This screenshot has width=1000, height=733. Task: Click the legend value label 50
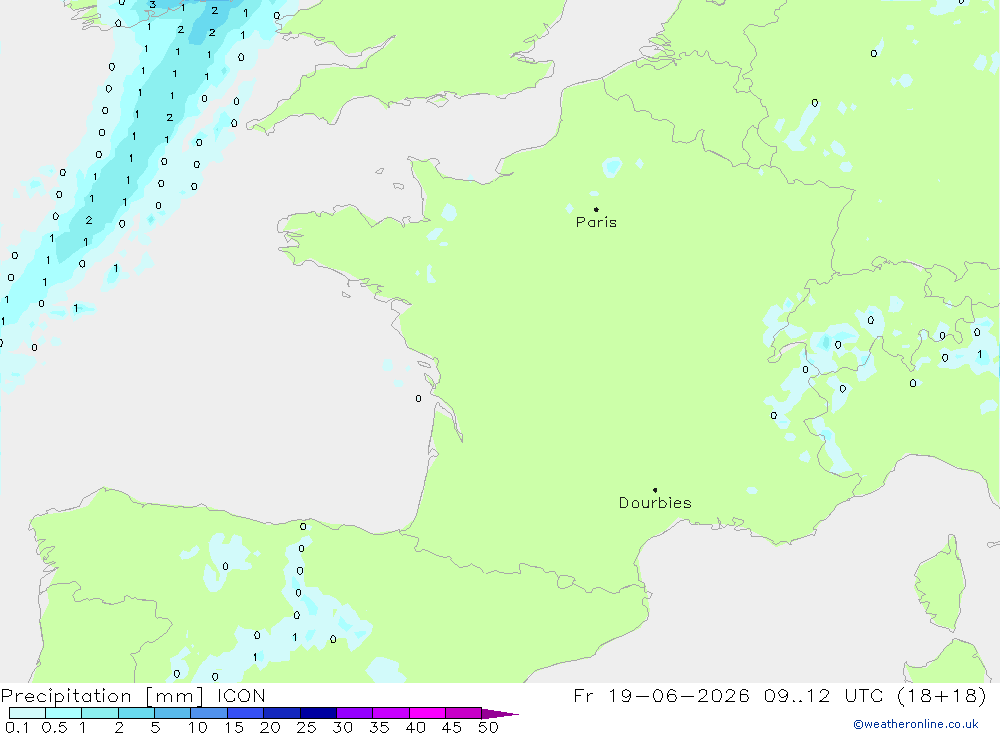[488, 727]
